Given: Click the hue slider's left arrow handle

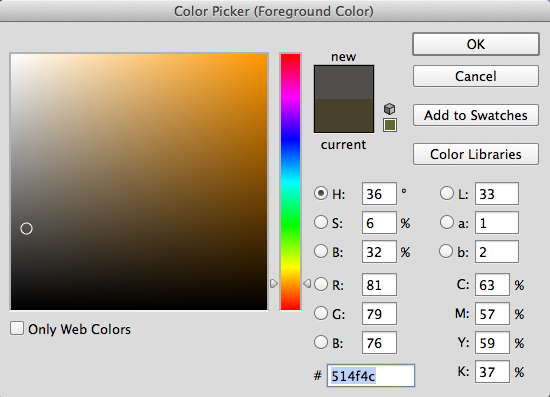Looking at the screenshot, I should coord(274,283).
